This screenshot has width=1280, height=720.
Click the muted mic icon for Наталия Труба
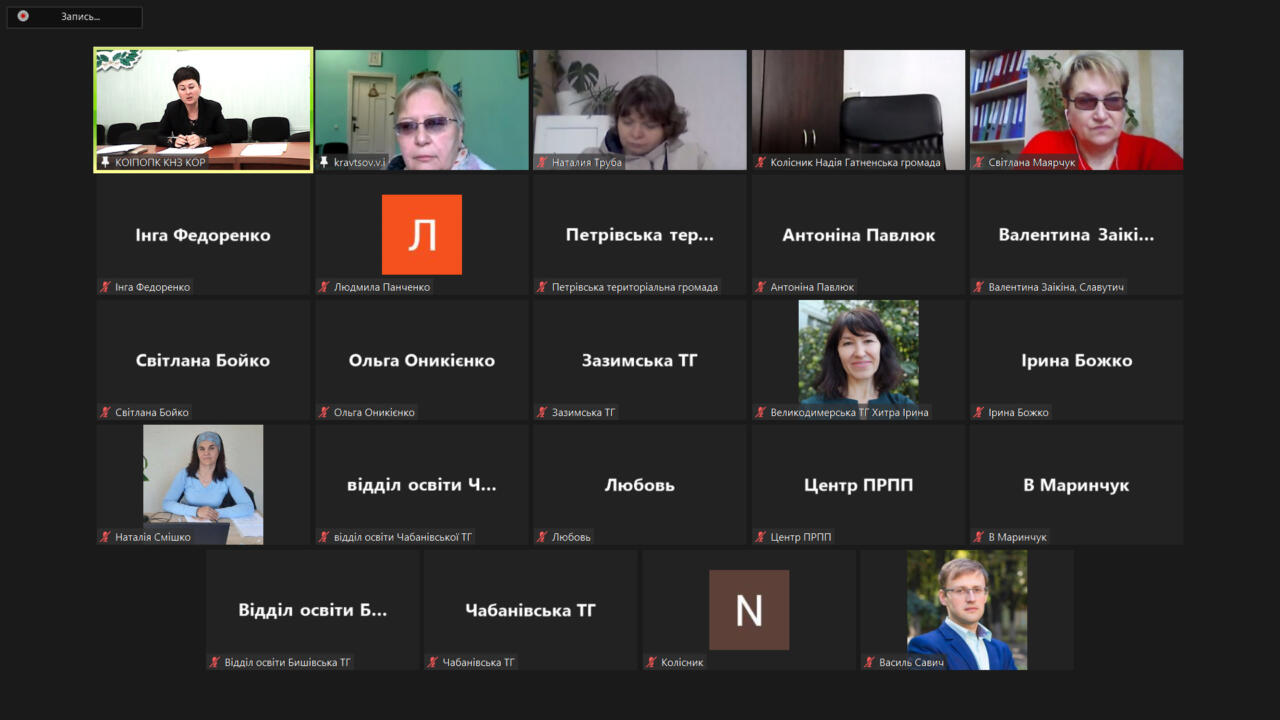pos(542,162)
